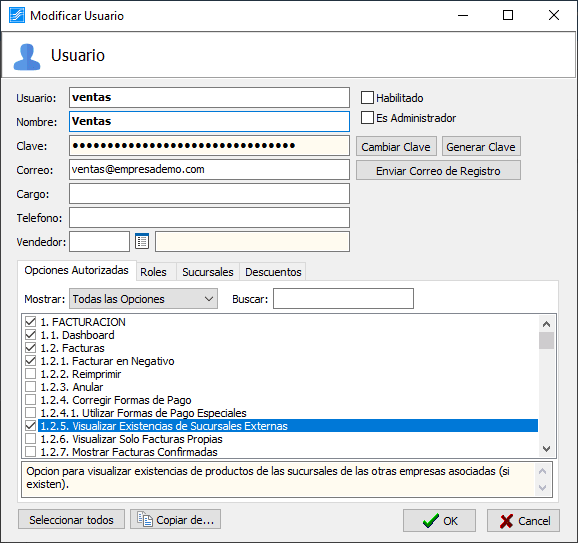Confirm with the OK button
The image size is (578, 543).
439,521
